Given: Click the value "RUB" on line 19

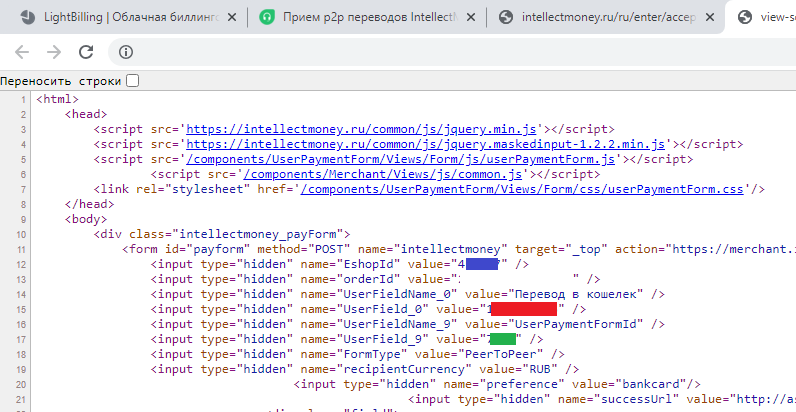Looking at the screenshot, I should click(x=540, y=369).
